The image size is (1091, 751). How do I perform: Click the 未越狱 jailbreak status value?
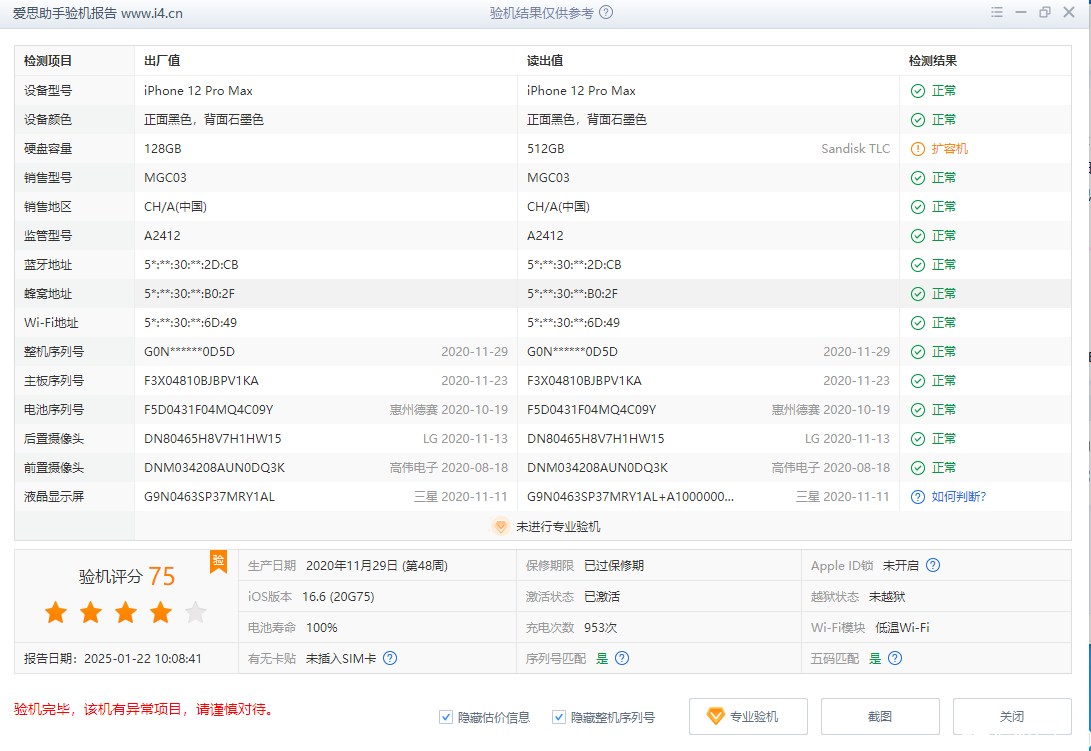pos(887,596)
